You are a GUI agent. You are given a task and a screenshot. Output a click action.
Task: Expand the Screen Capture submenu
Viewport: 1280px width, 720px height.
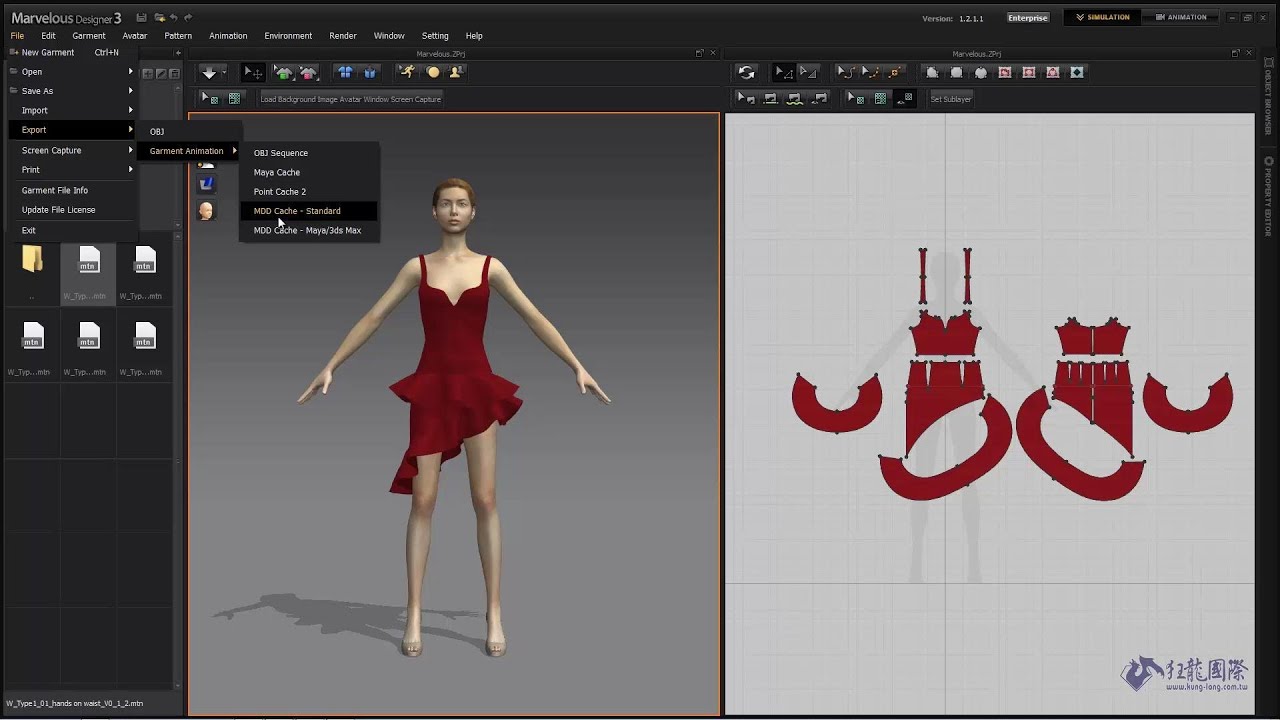71,150
